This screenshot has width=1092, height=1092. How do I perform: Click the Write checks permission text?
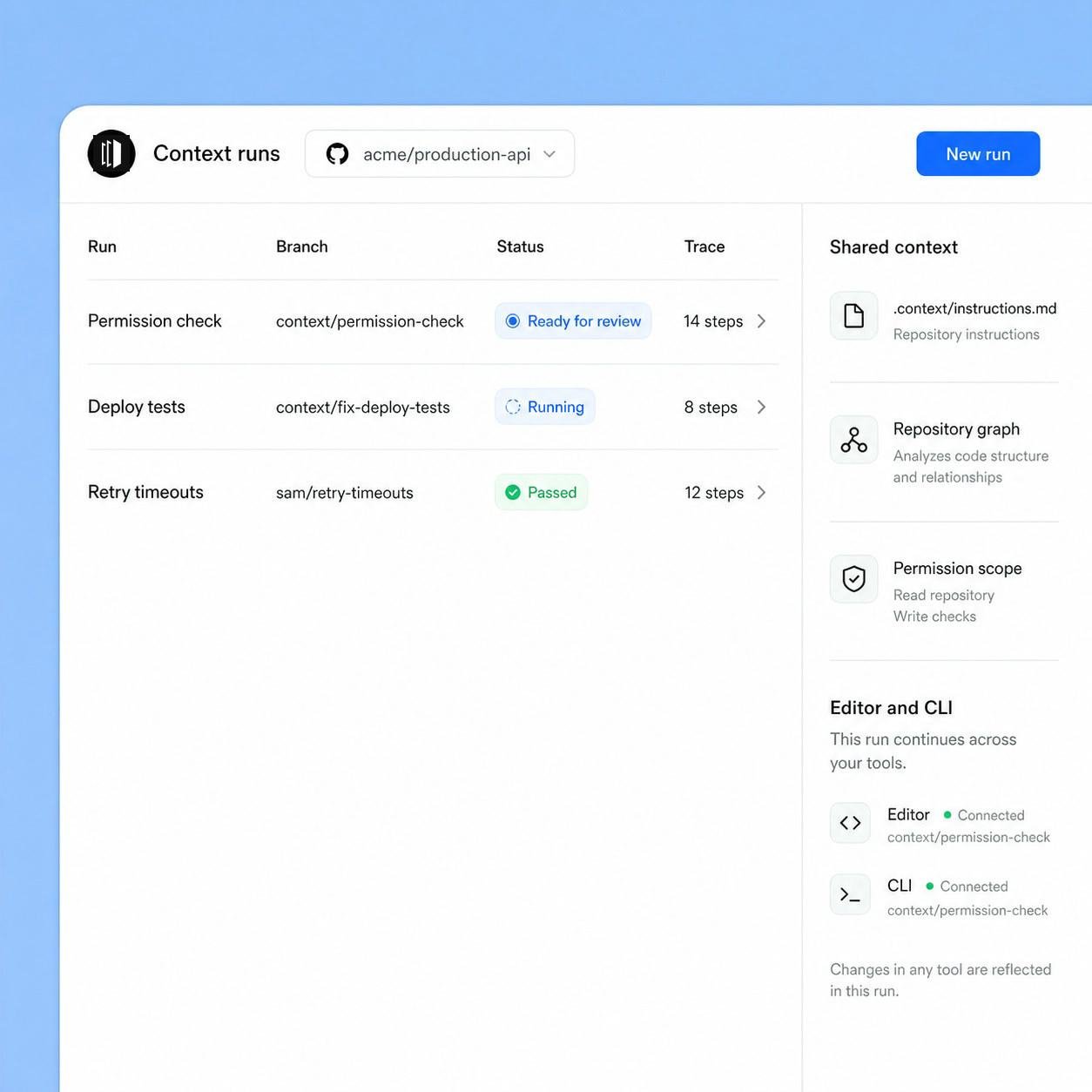pos(934,617)
